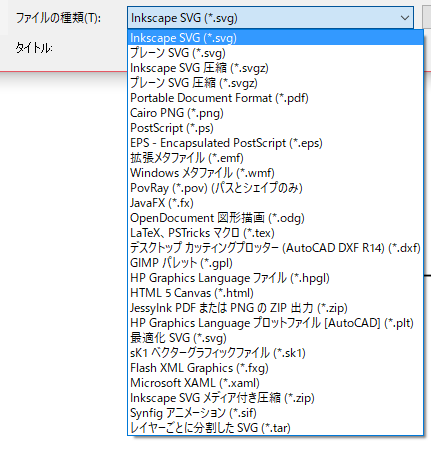This screenshot has height=449, width=431.
Task: Pick Flash XML Graphics (*.fxg)
Action: 275,368
